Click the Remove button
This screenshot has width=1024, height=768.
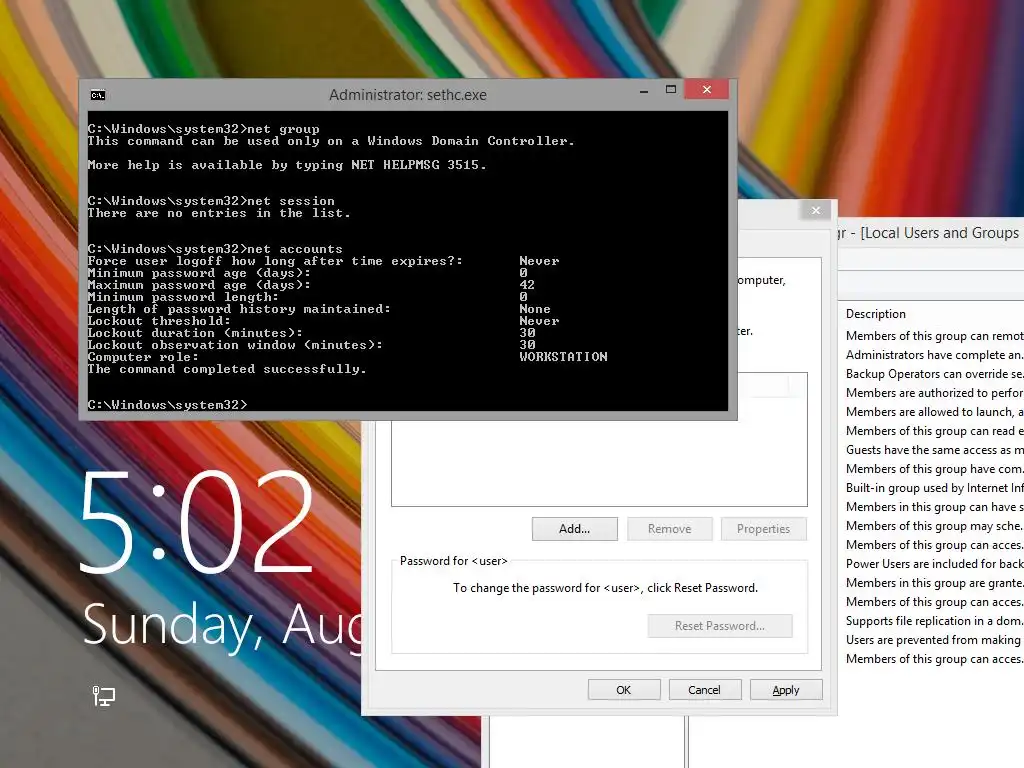tap(669, 529)
